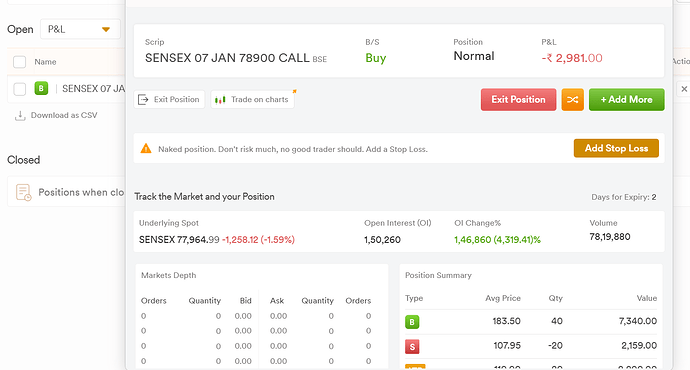This screenshot has height=370, width=690.
Task: Click the Buy label under B/S
Action: tap(376, 58)
